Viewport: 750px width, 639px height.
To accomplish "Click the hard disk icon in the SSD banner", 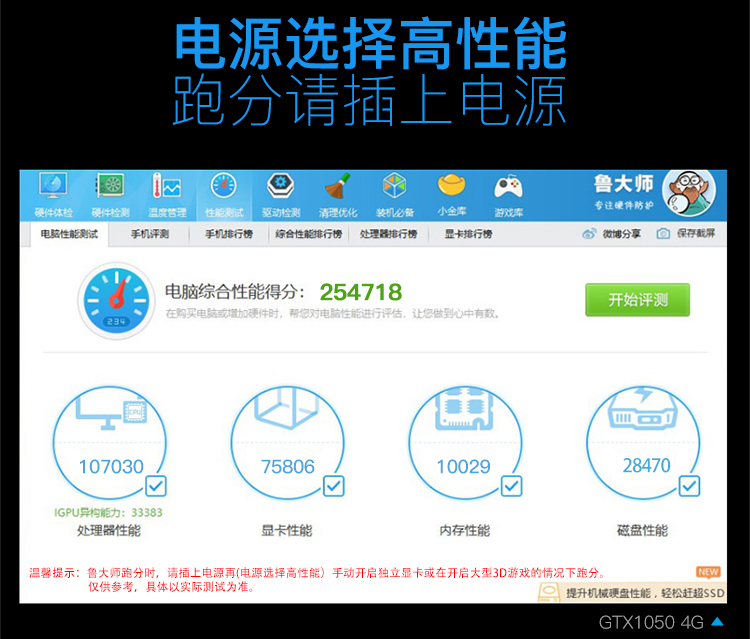I will (x=549, y=593).
